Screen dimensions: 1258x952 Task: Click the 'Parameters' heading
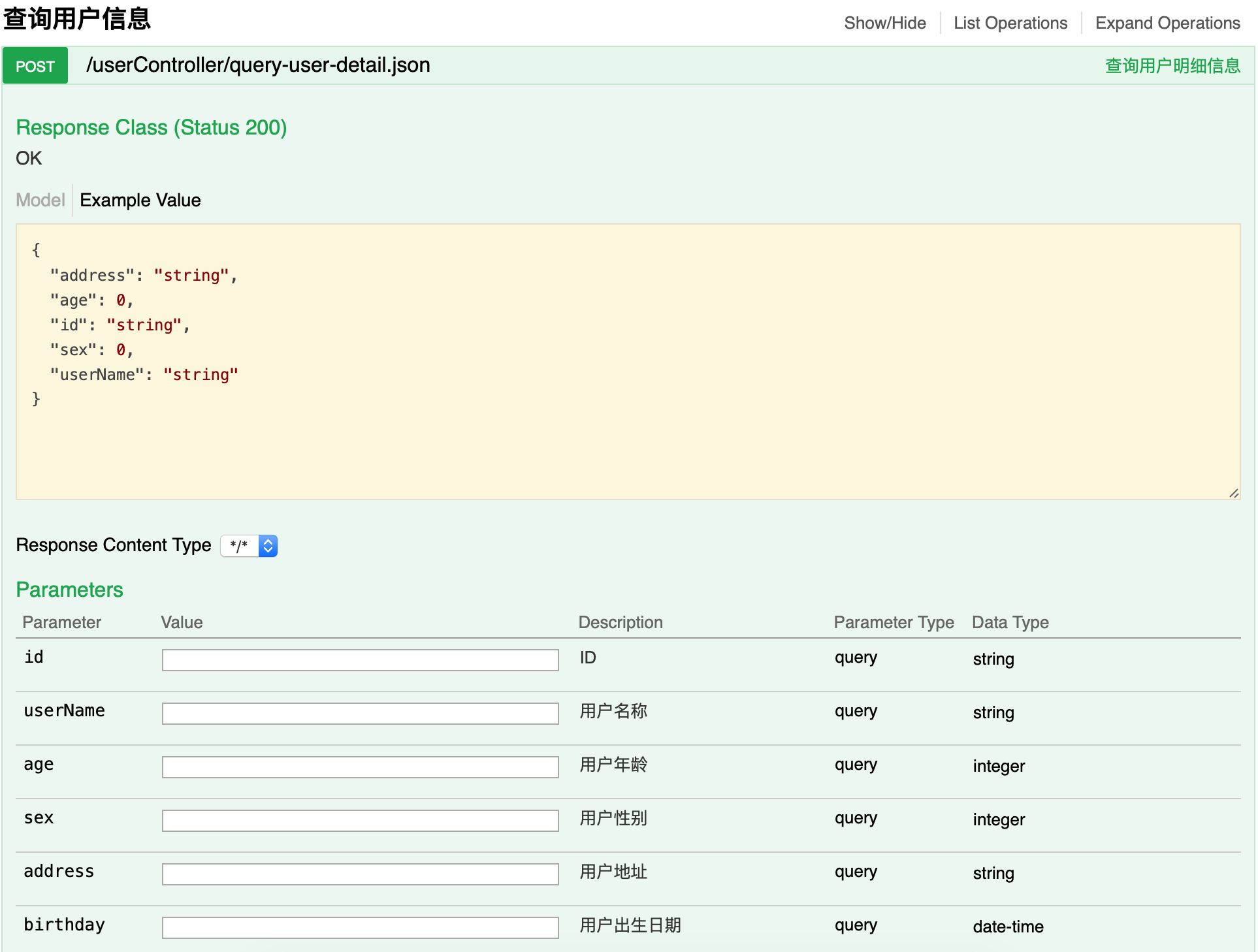(69, 590)
